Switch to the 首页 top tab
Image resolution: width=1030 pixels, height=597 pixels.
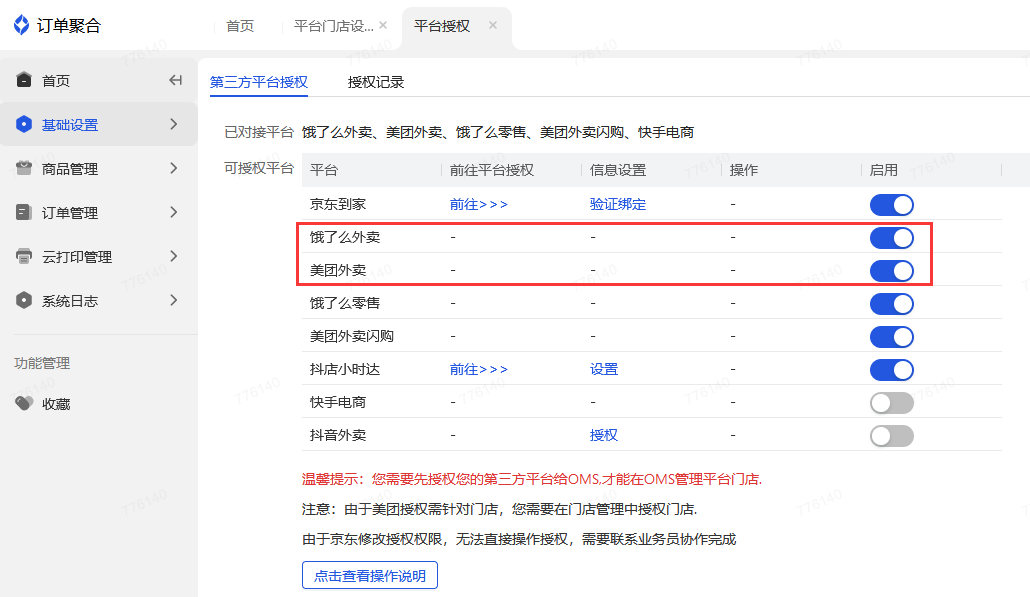click(240, 26)
